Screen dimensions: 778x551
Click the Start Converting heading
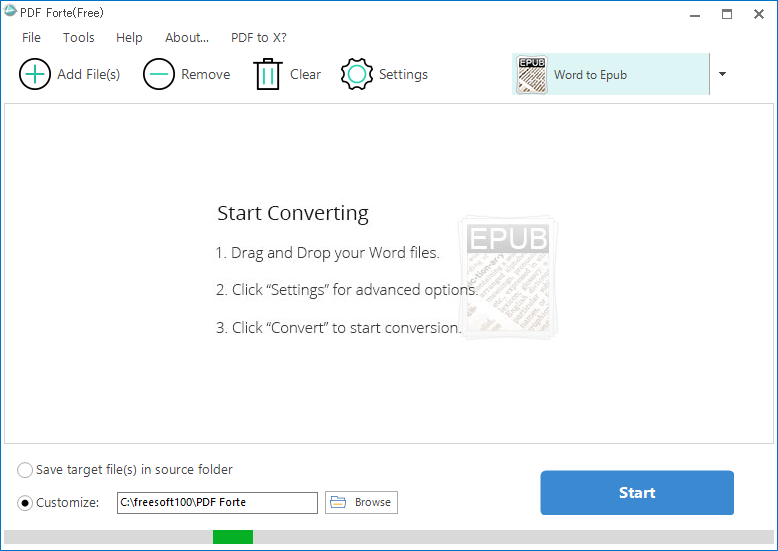[x=293, y=213]
